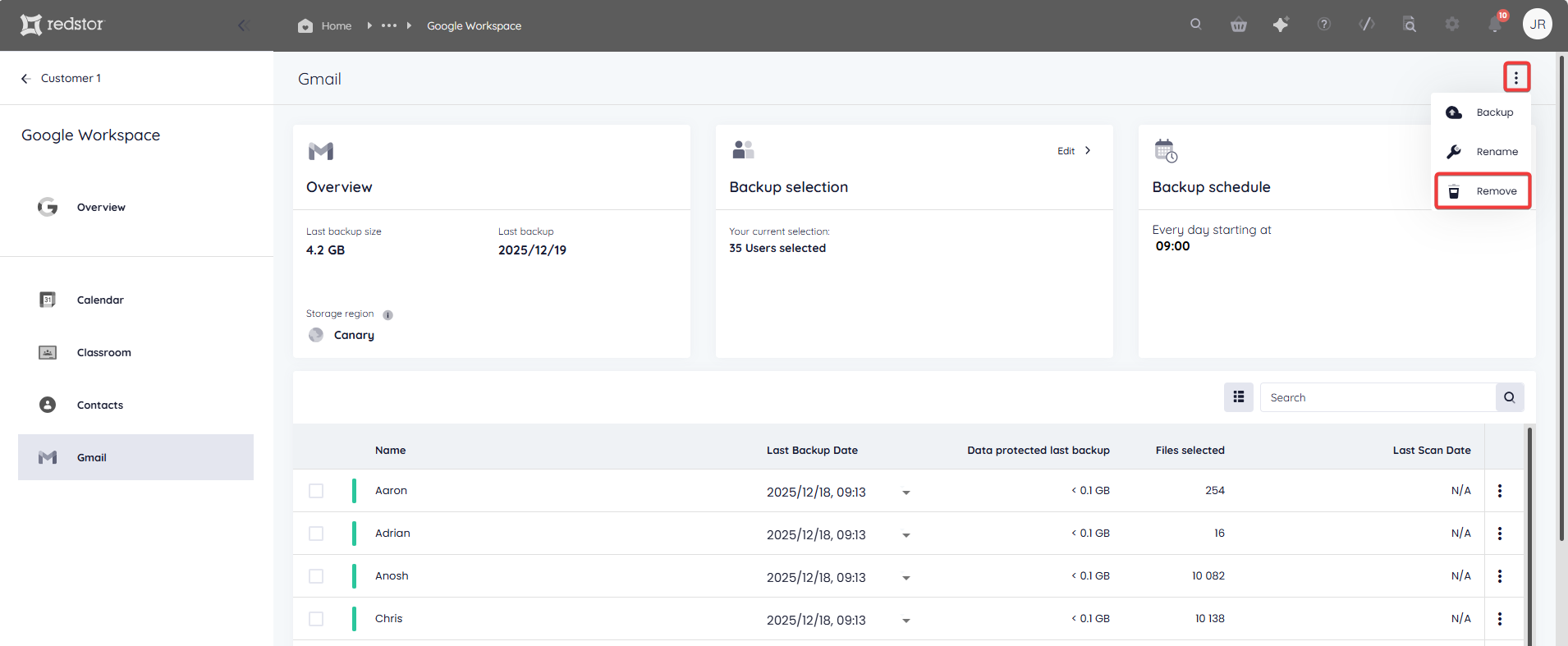Click the page vertical scrollbar
Screen dimensions: 1568x646
pos(1561,298)
